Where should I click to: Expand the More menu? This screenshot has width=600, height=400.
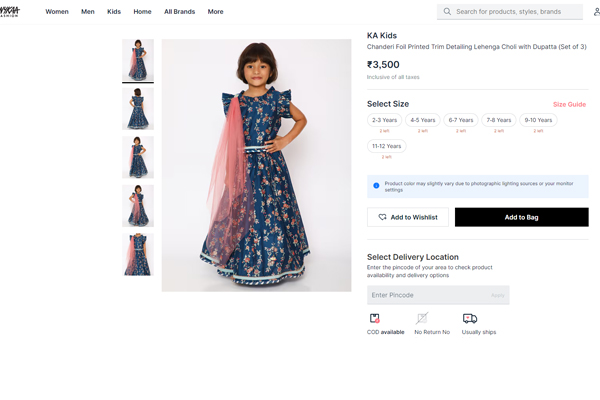click(216, 12)
